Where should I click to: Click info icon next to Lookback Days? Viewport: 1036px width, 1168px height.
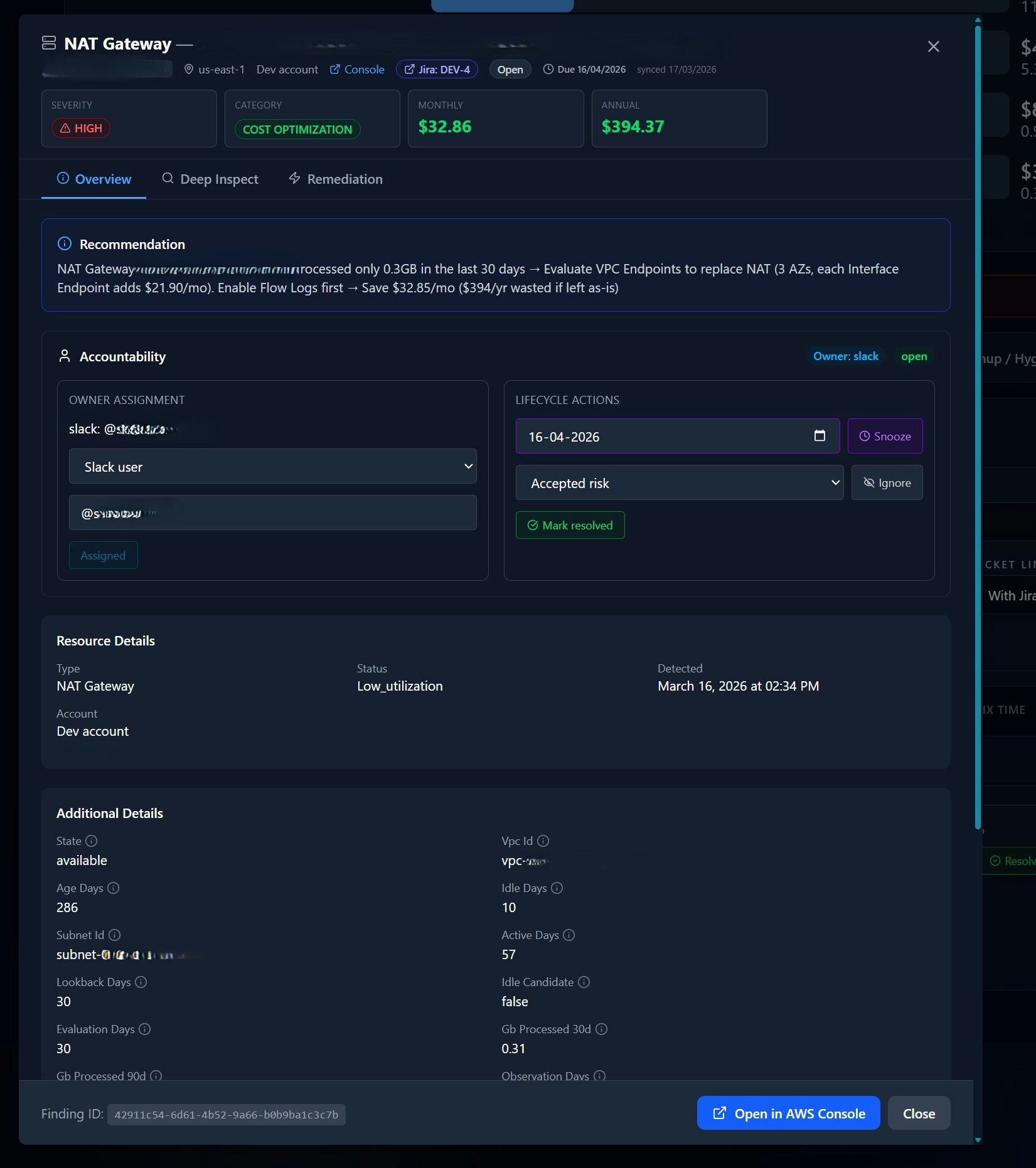[x=141, y=982]
